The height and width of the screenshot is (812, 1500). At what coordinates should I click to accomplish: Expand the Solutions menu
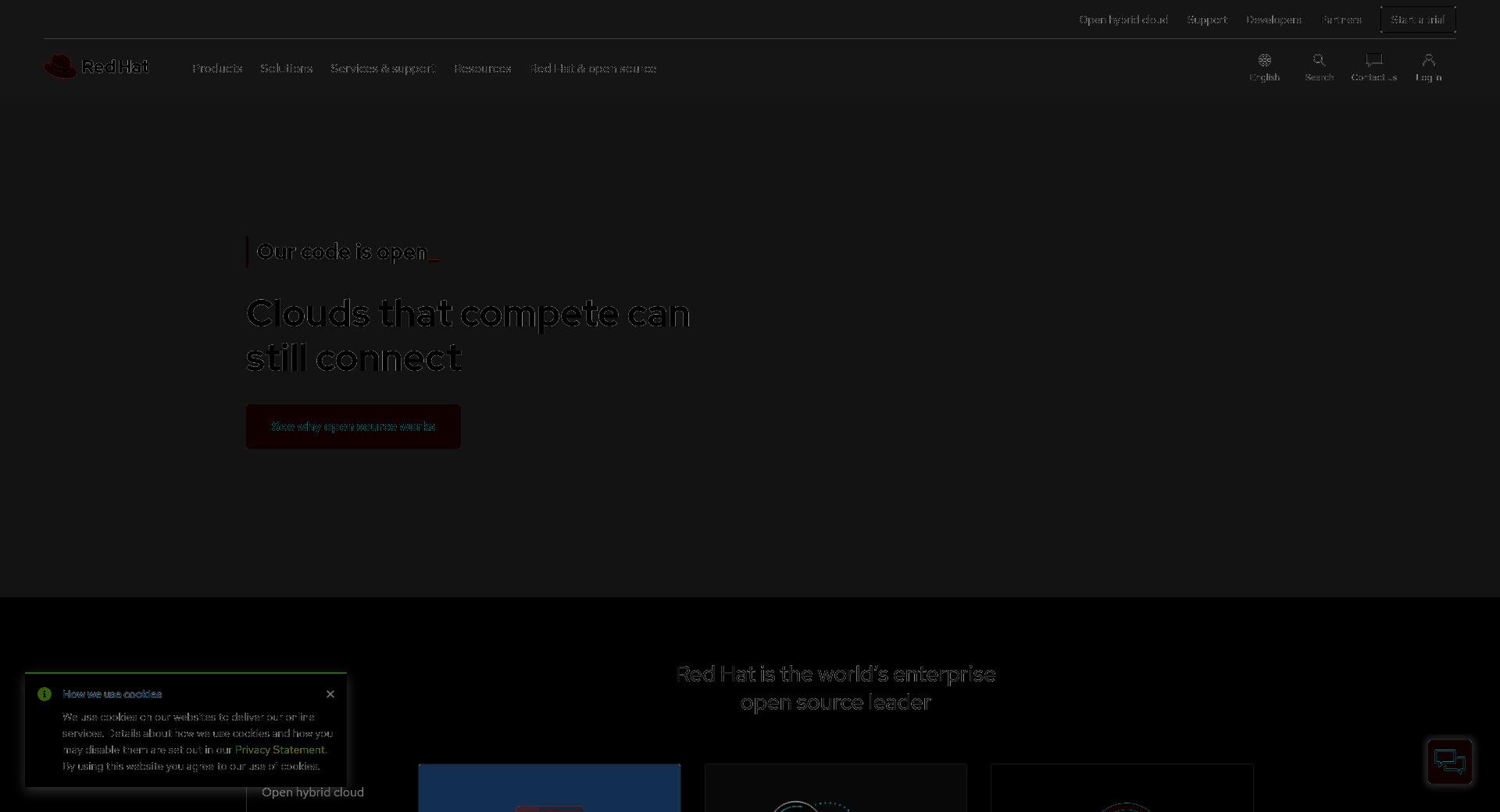[286, 69]
